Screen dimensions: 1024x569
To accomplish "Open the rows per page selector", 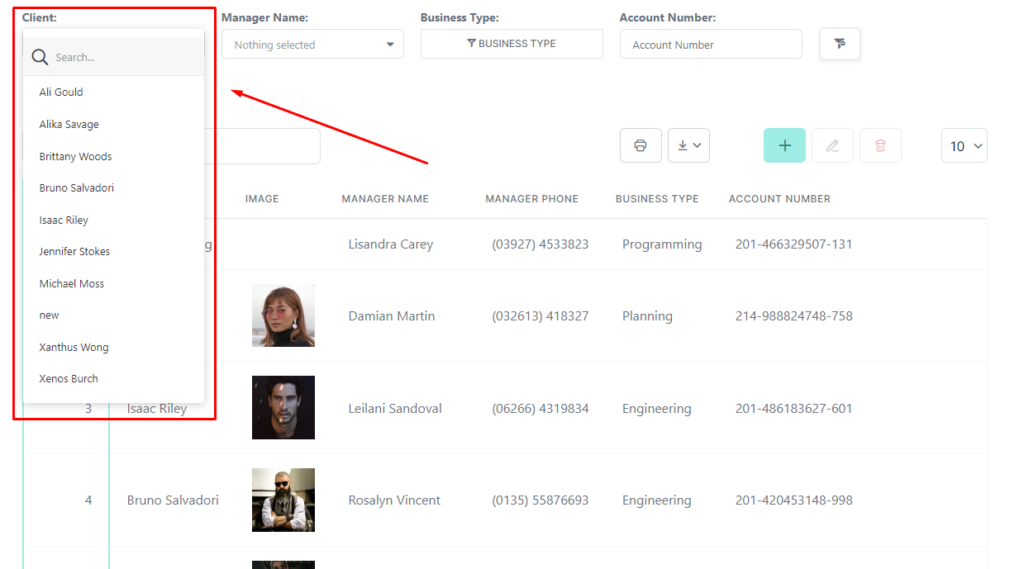I will pyautogui.click(x=964, y=146).
